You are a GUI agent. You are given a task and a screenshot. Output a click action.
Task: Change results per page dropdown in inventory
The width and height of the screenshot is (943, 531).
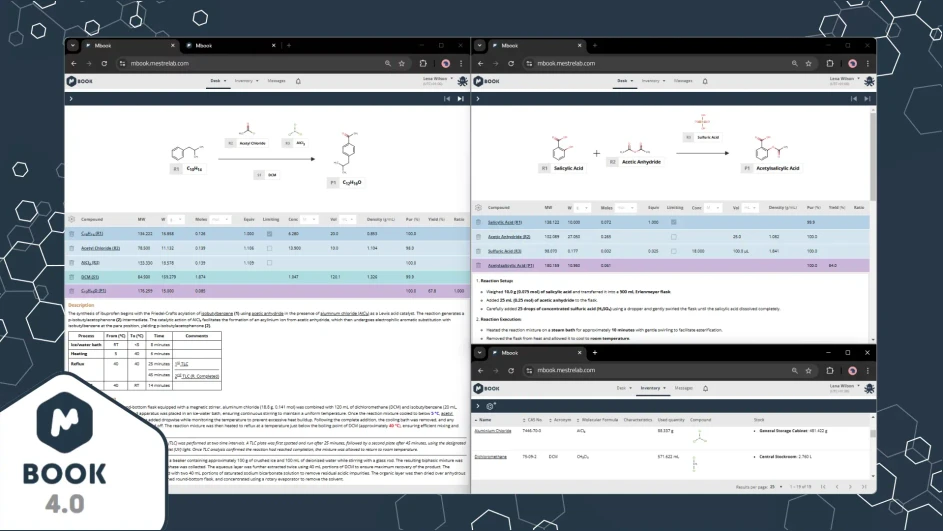pos(776,486)
